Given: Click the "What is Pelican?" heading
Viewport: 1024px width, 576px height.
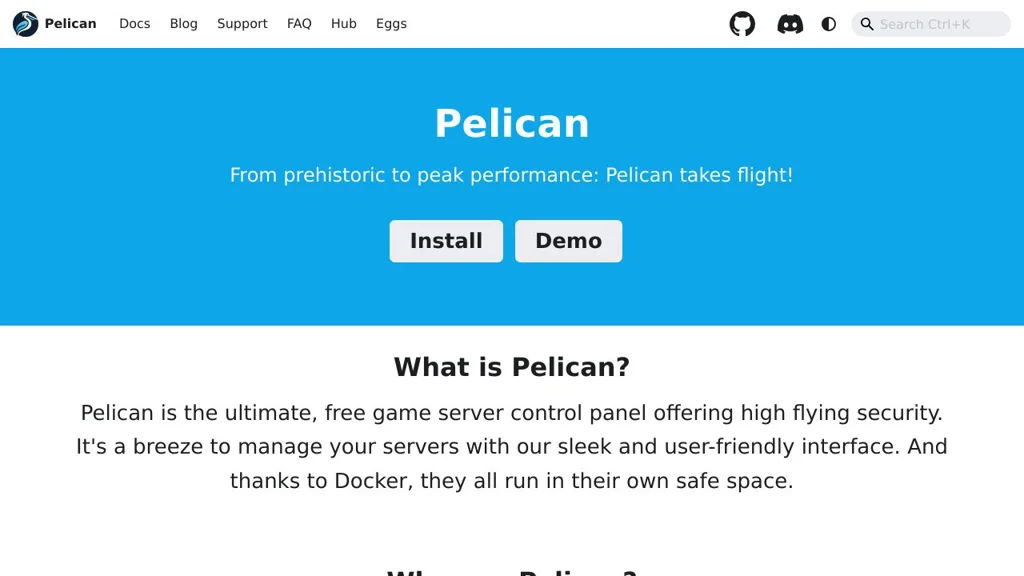Looking at the screenshot, I should [512, 367].
